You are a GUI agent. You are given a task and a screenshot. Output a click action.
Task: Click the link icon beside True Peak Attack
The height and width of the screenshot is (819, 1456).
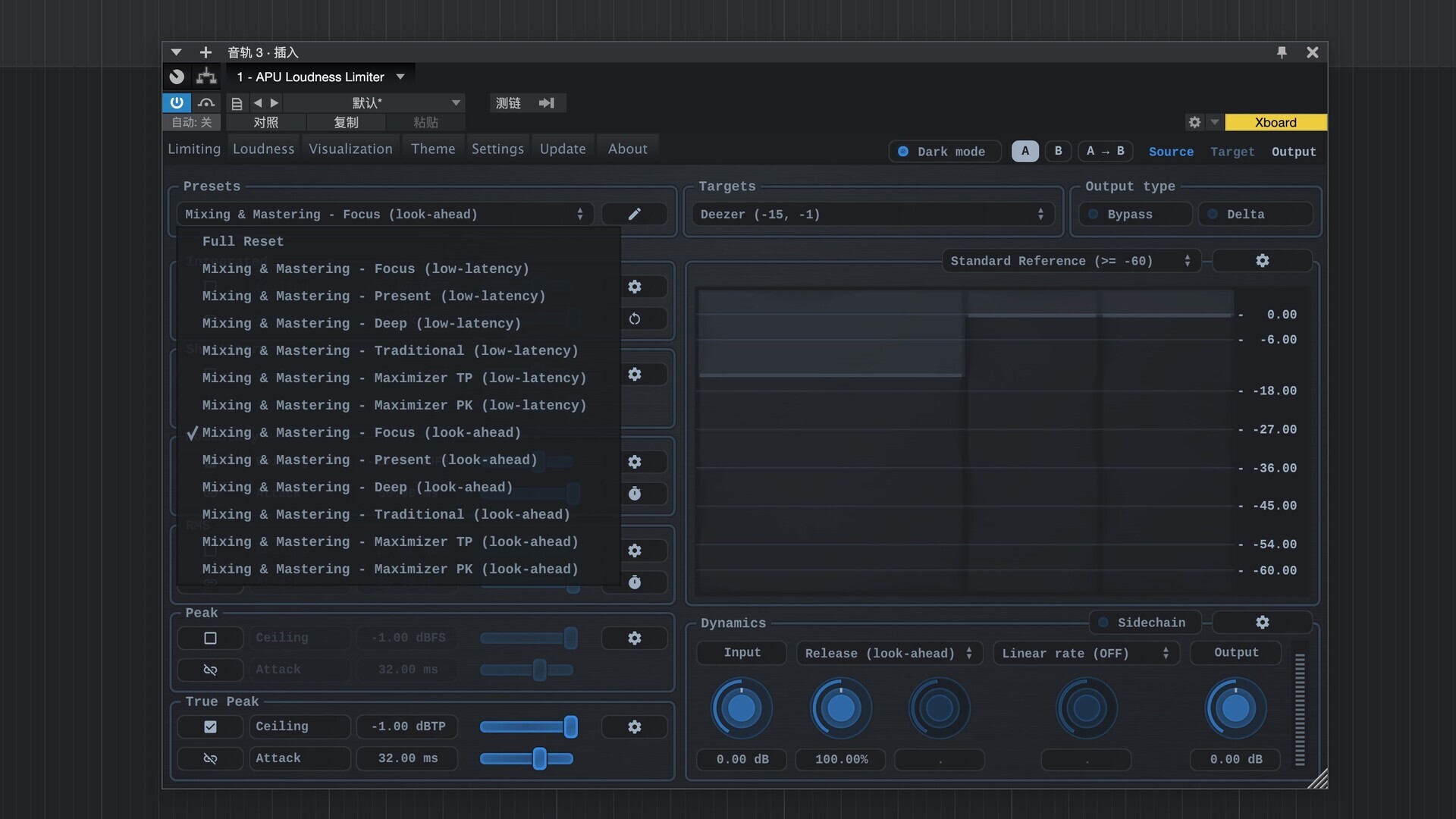coord(210,758)
